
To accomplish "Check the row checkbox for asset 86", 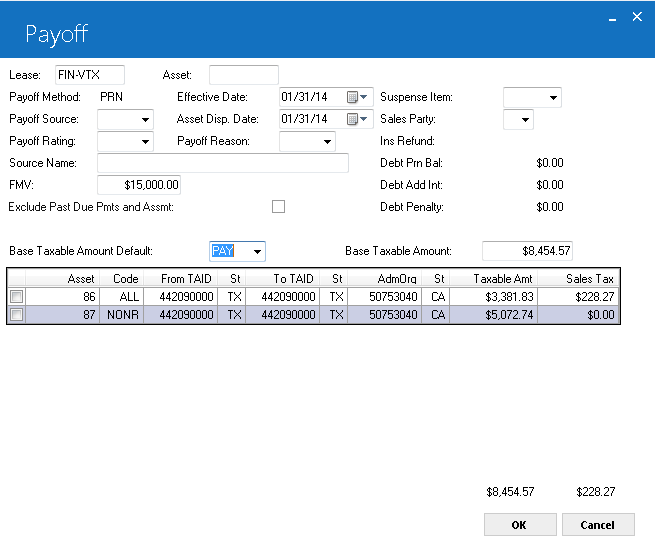I will (17, 297).
